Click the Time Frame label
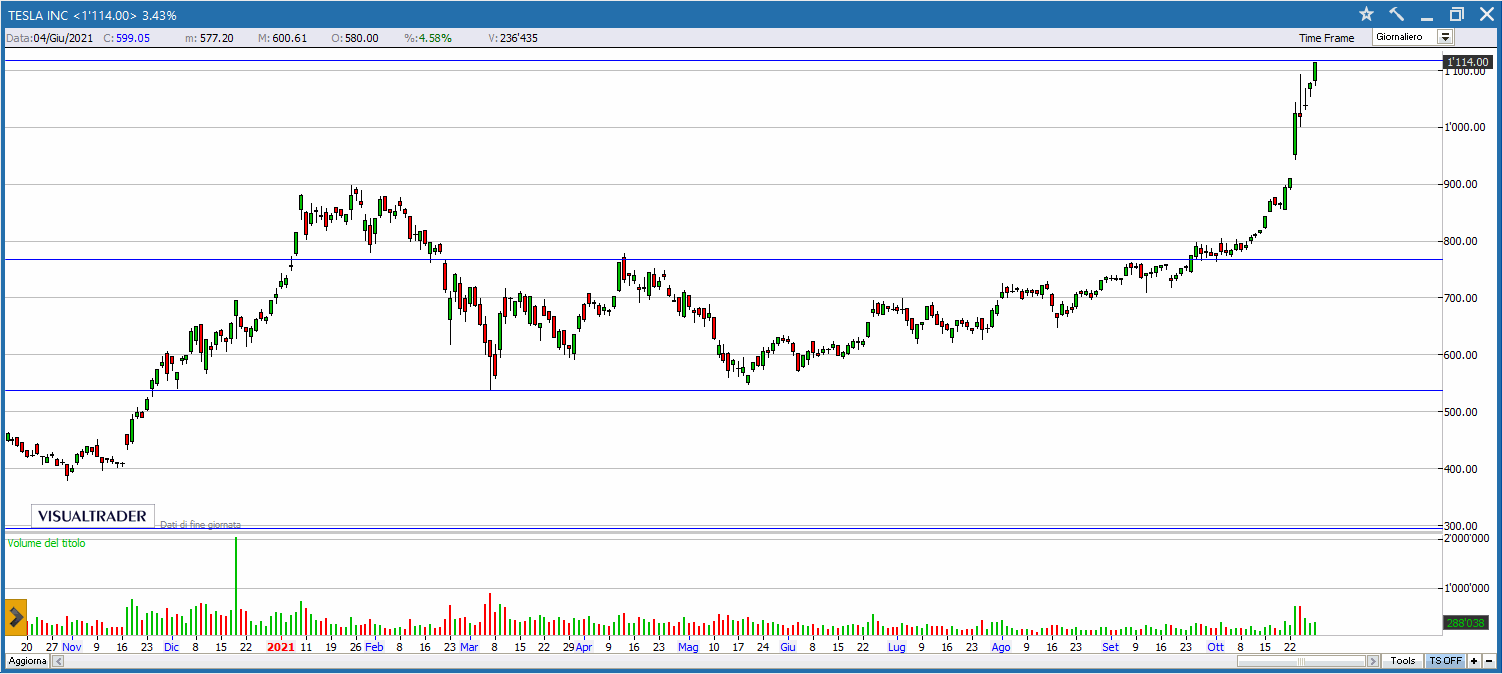1502x674 pixels. pos(1327,38)
